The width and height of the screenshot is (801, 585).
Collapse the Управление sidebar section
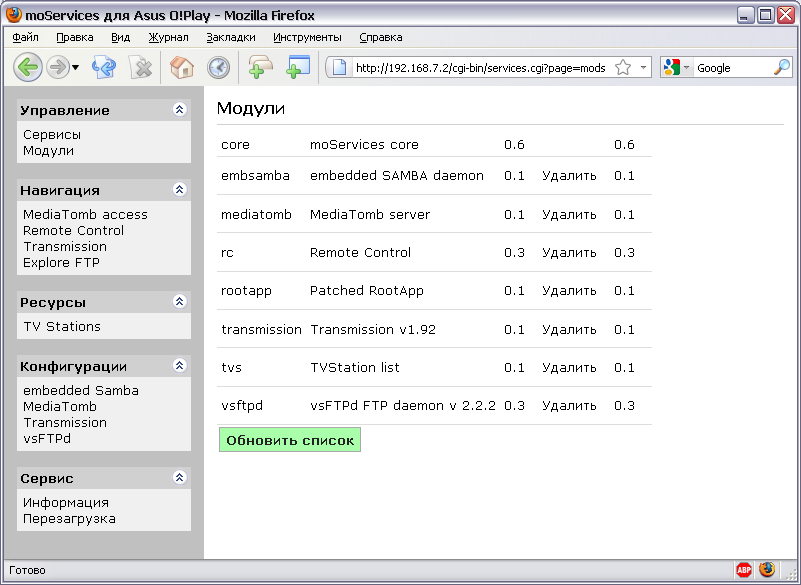coord(179,110)
